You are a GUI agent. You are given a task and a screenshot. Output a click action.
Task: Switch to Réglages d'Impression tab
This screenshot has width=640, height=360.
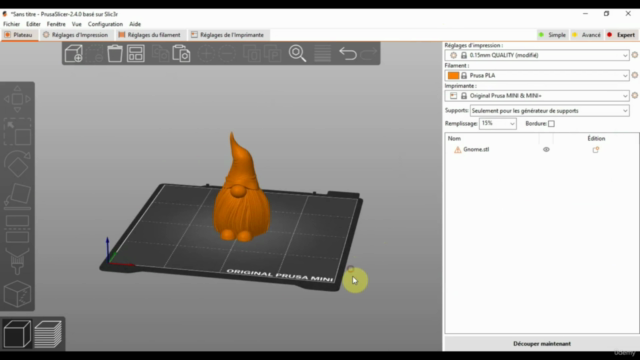(x=76, y=35)
